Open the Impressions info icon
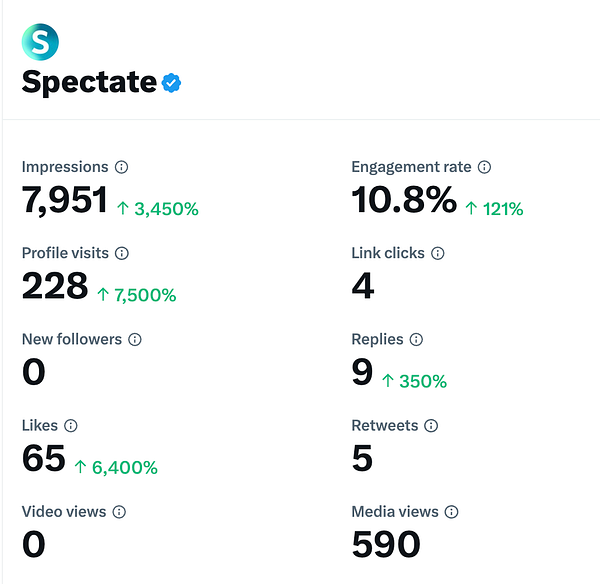The width and height of the screenshot is (600, 584). (121, 167)
